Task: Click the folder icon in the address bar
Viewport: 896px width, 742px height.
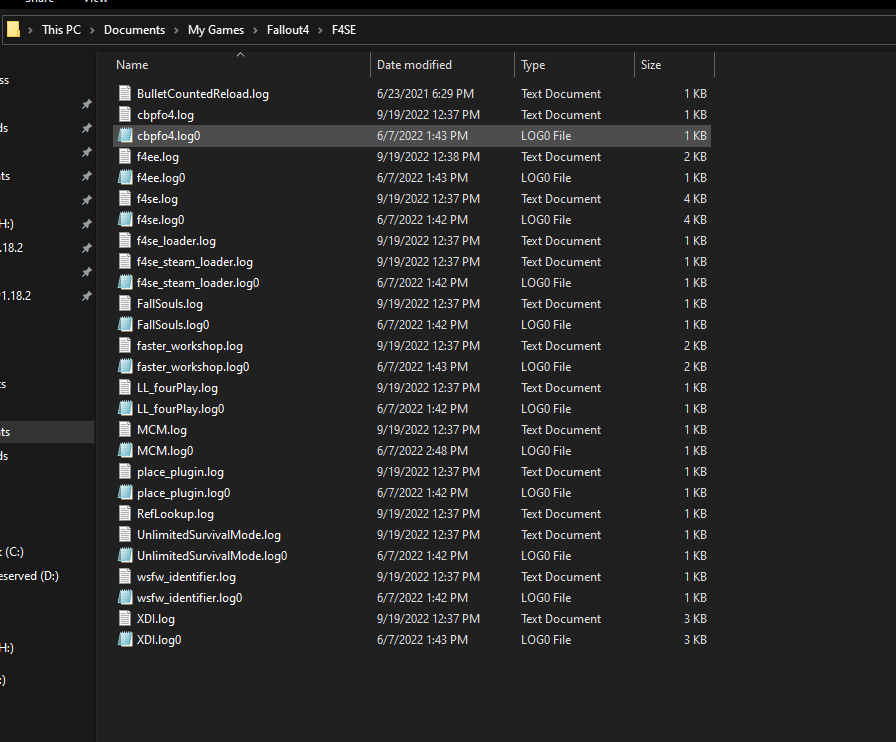Action: 14,29
